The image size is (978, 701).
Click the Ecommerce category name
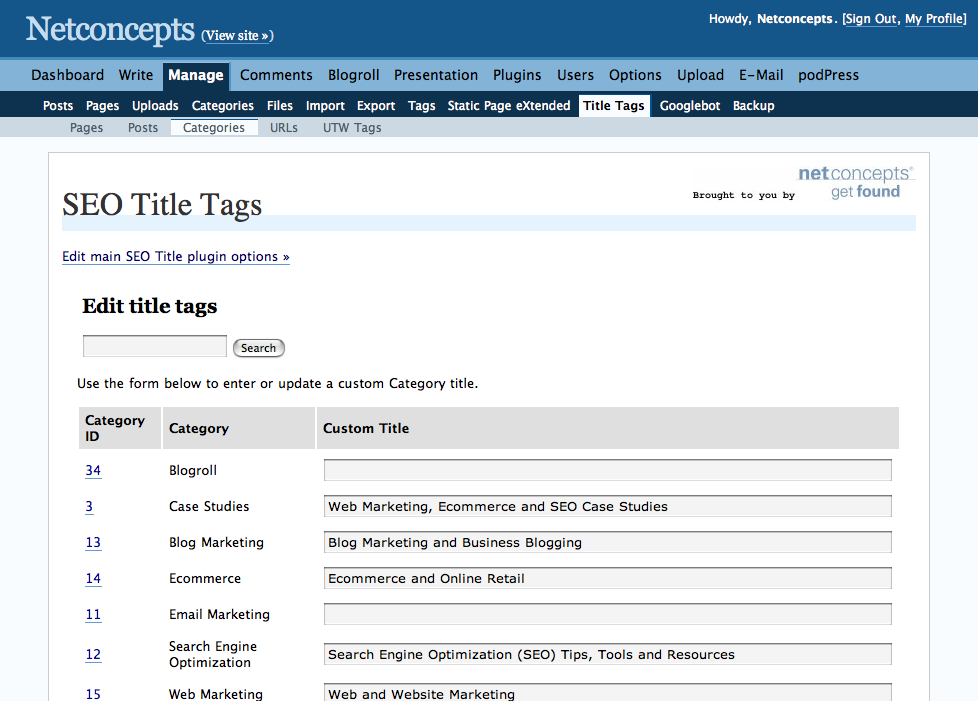point(205,579)
